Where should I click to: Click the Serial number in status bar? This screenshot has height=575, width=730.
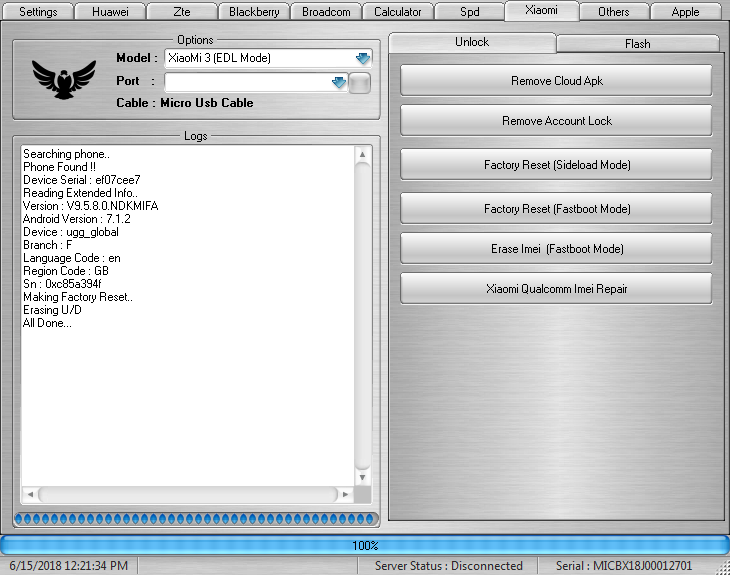click(624, 566)
